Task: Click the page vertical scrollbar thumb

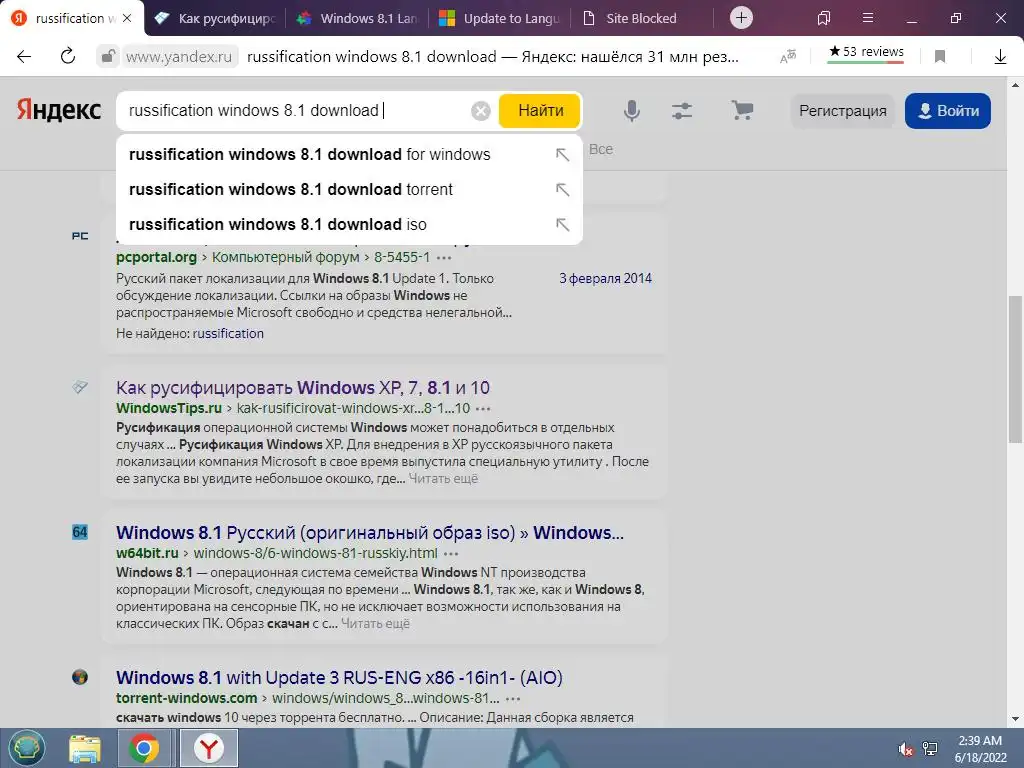Action: [1016, 368]
